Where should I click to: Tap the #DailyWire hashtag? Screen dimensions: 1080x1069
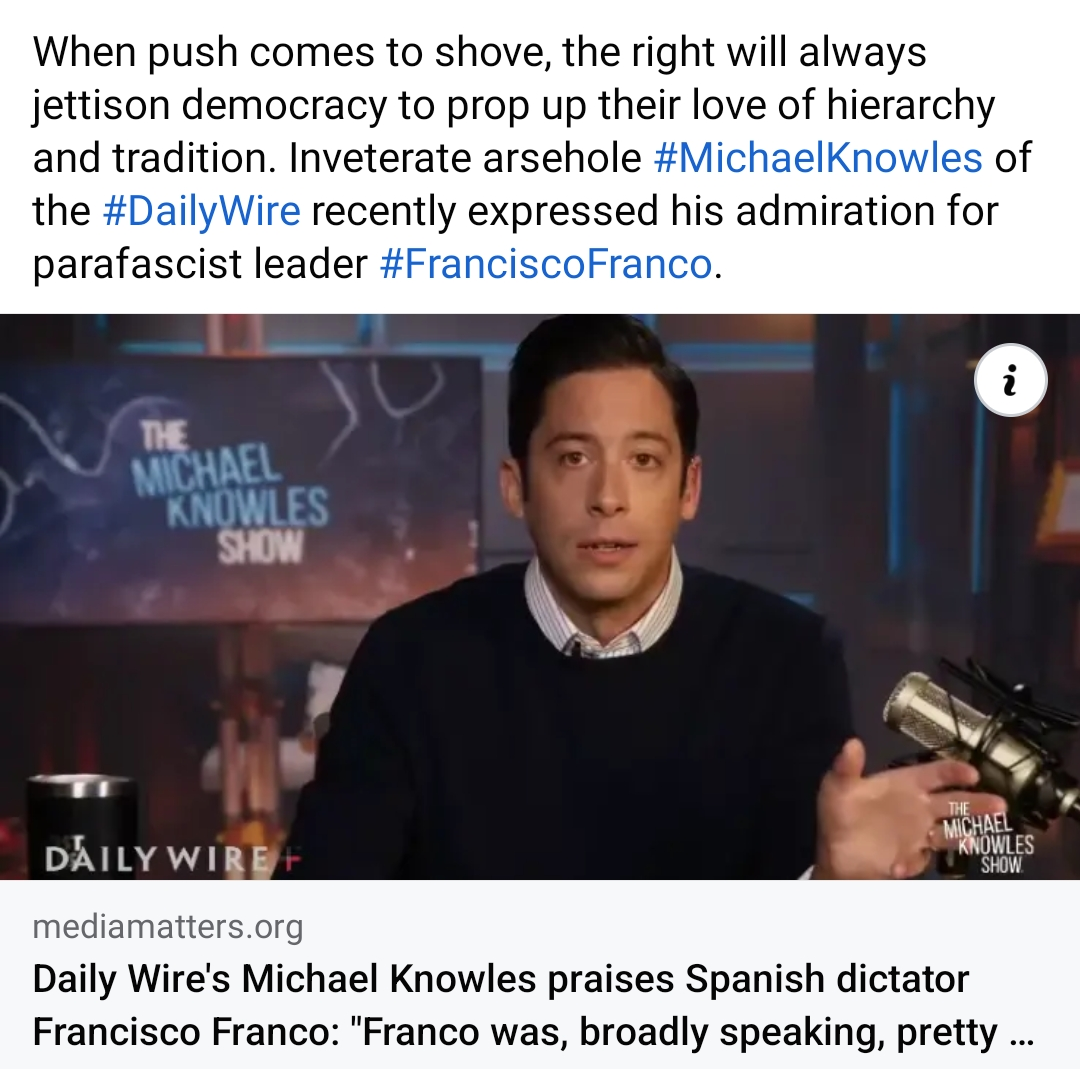pyautogui.click(x=201, y=211)
